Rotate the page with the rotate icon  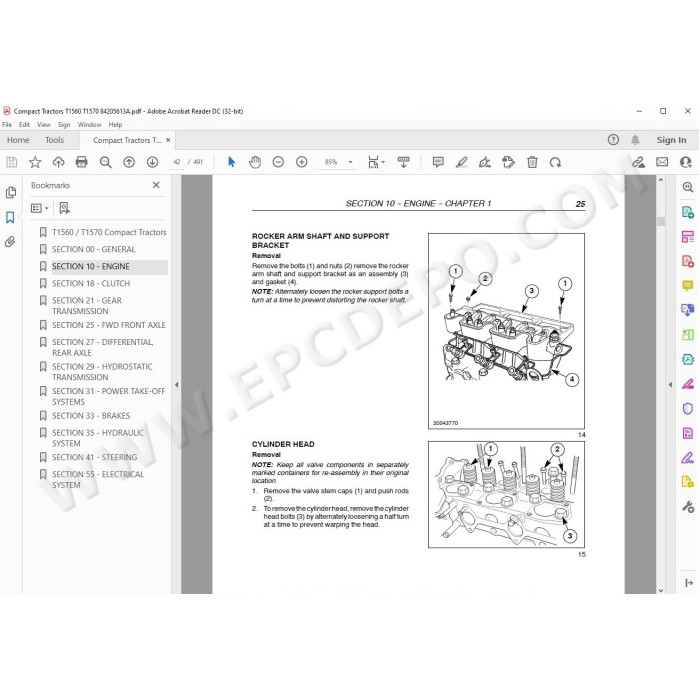(555, 162)
